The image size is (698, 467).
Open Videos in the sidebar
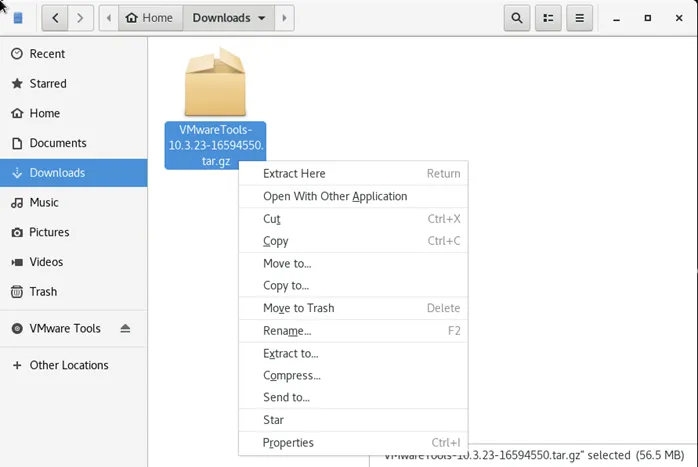point(73,262)
